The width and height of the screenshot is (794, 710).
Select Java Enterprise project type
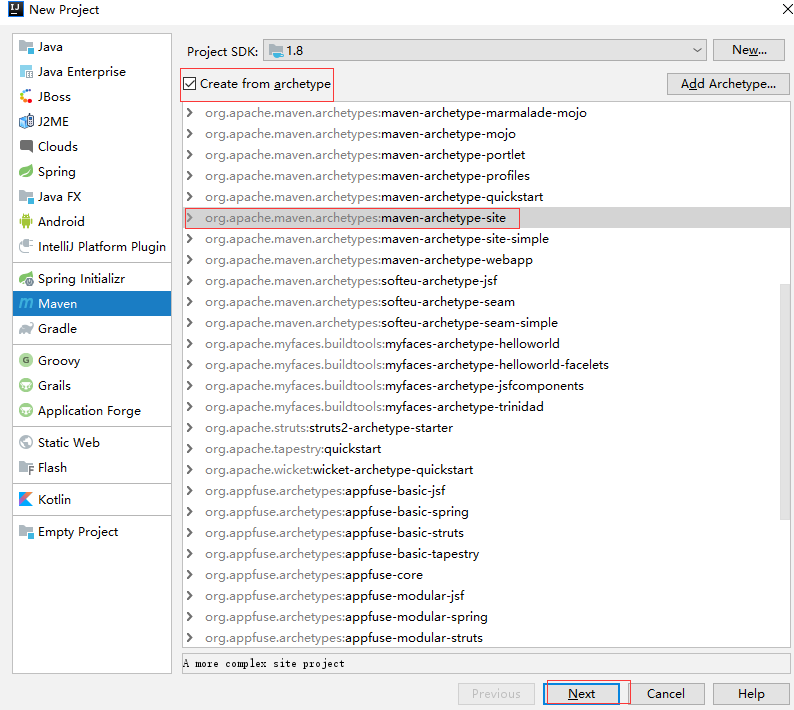(x=92, y=71)
